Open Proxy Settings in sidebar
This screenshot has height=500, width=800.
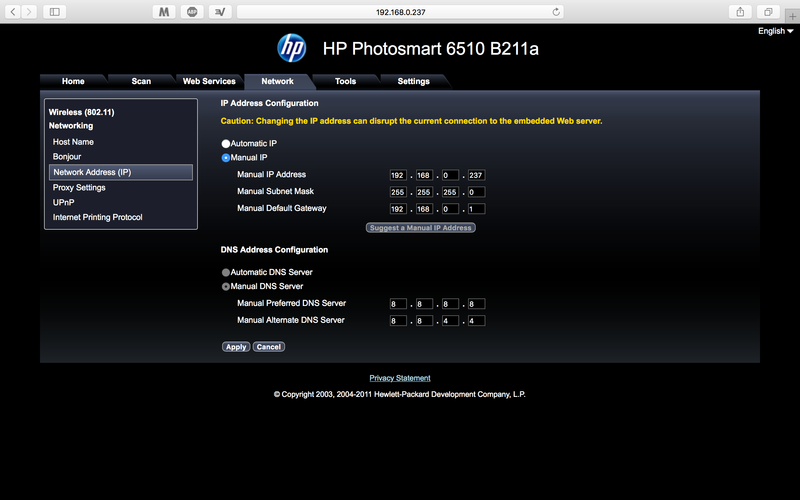point(79,188)
